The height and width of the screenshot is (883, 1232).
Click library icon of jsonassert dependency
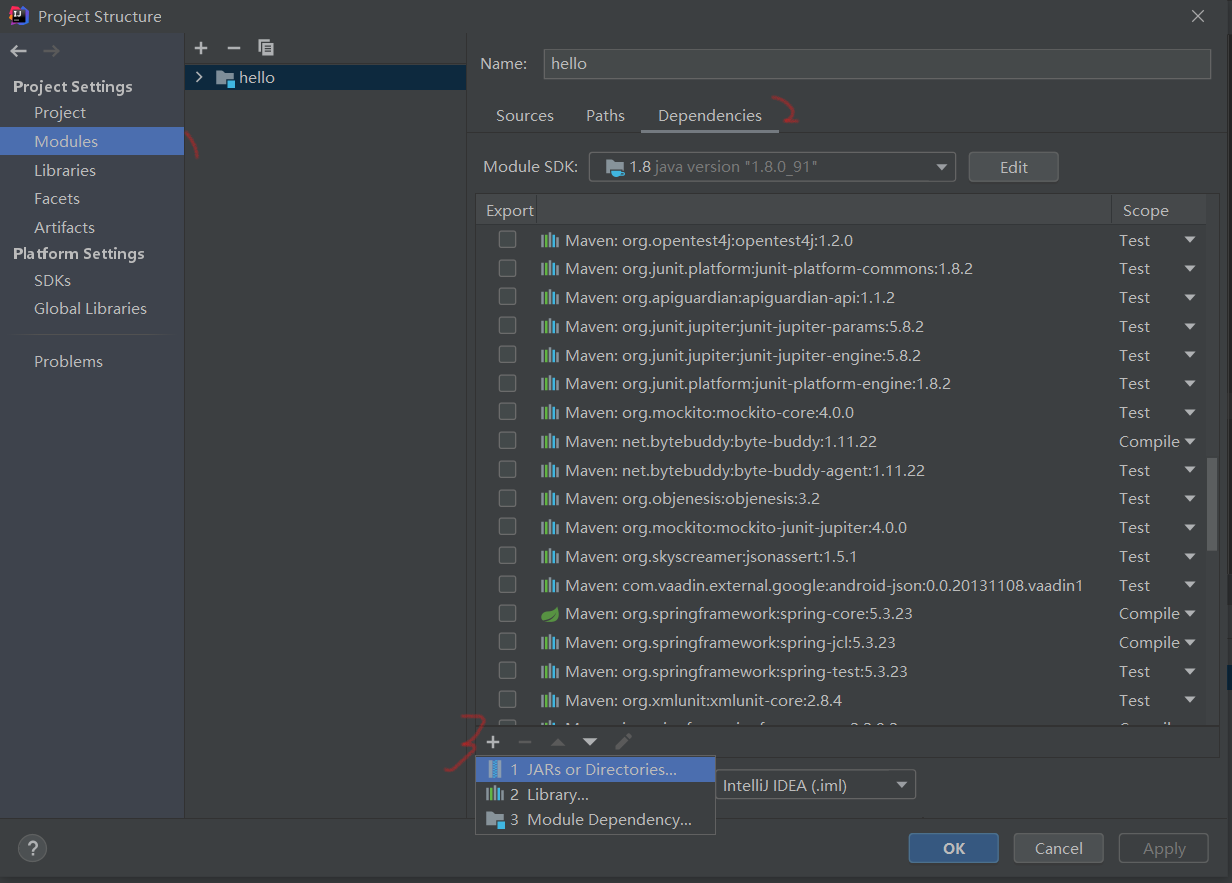point(550,556)
